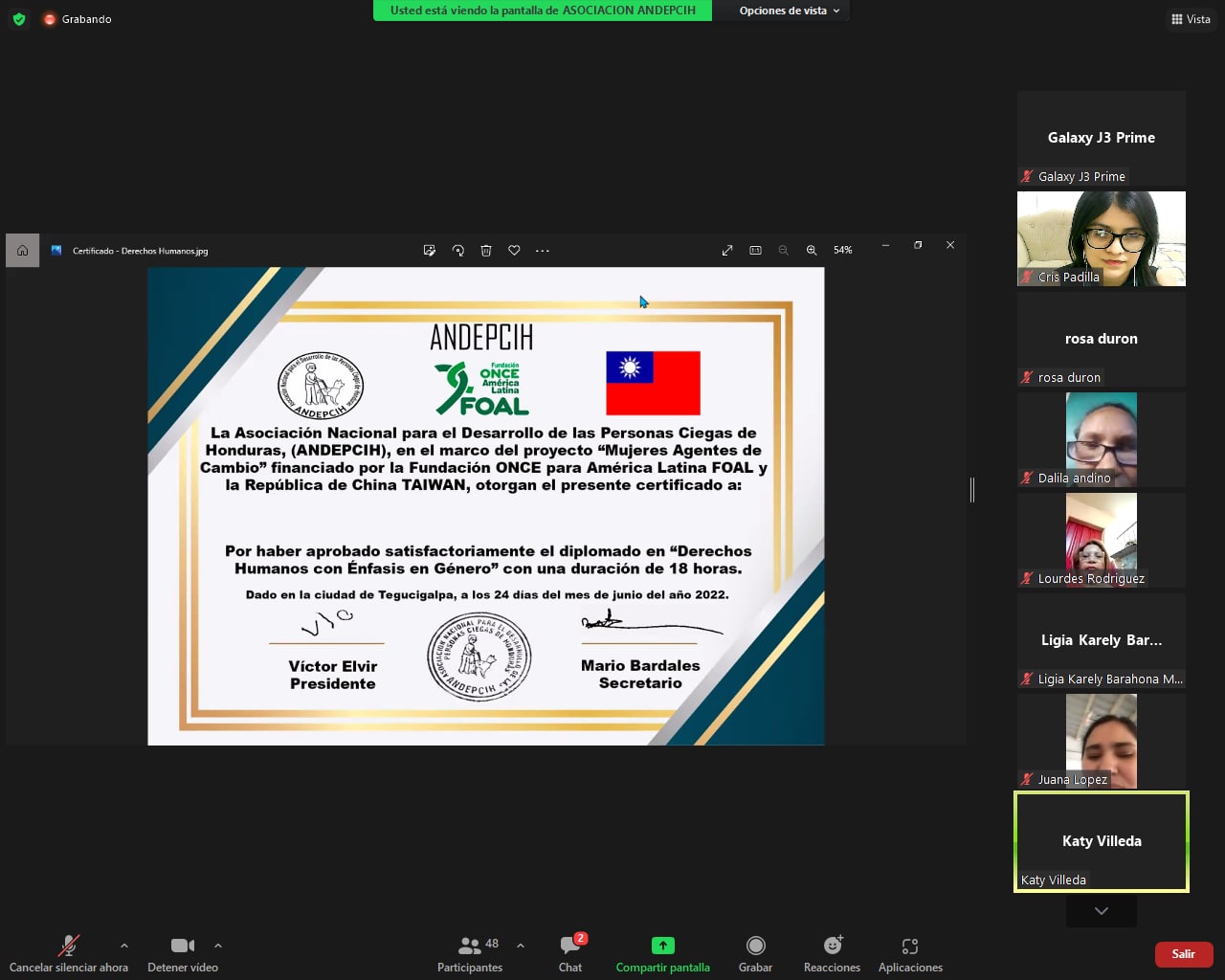Viewport: 1225px width, 980px height.
Task: Click the heart favorite icon in viewer
Action: click(514, 250)
